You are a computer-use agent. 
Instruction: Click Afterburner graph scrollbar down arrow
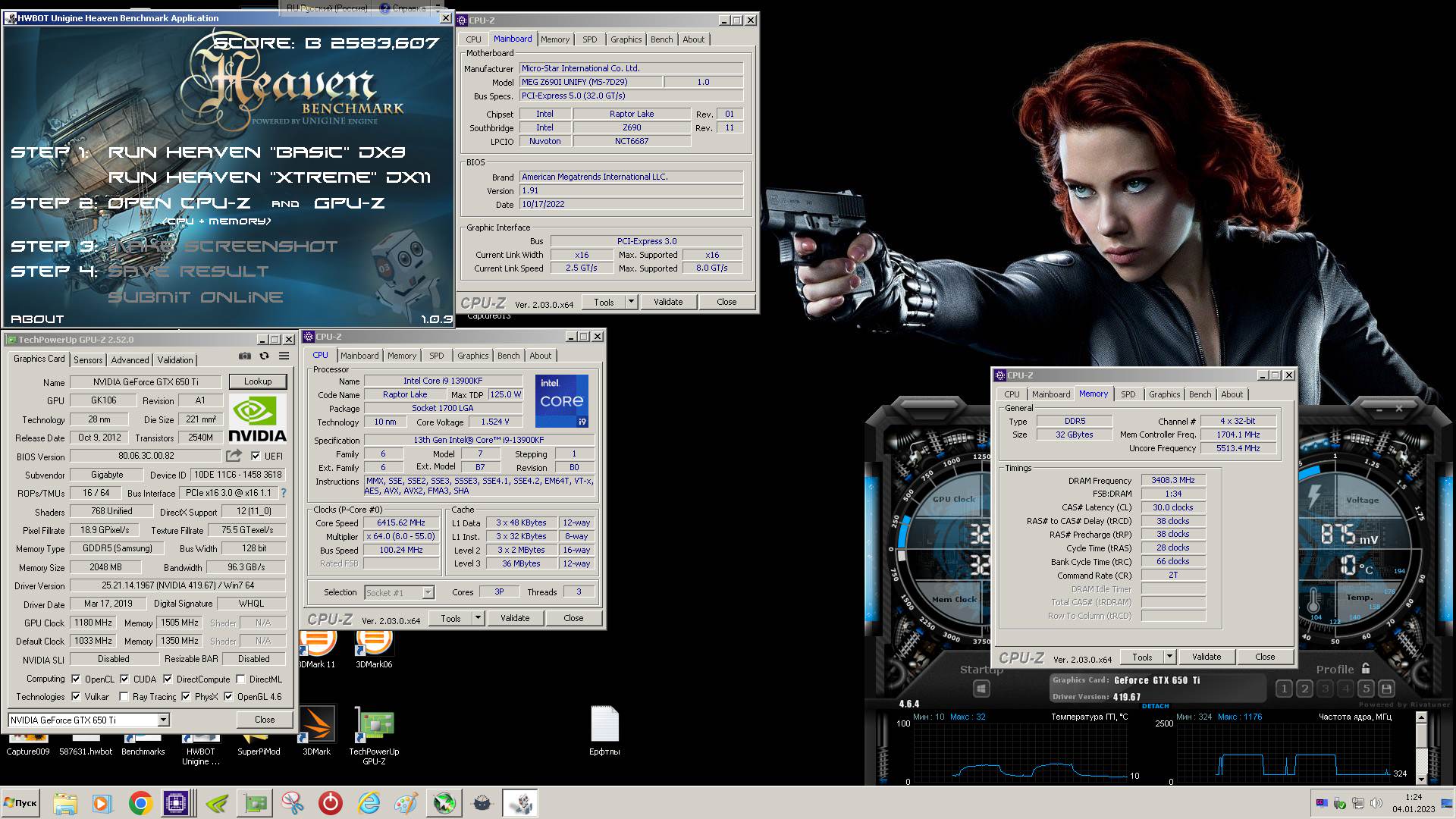pos(1421,779)
